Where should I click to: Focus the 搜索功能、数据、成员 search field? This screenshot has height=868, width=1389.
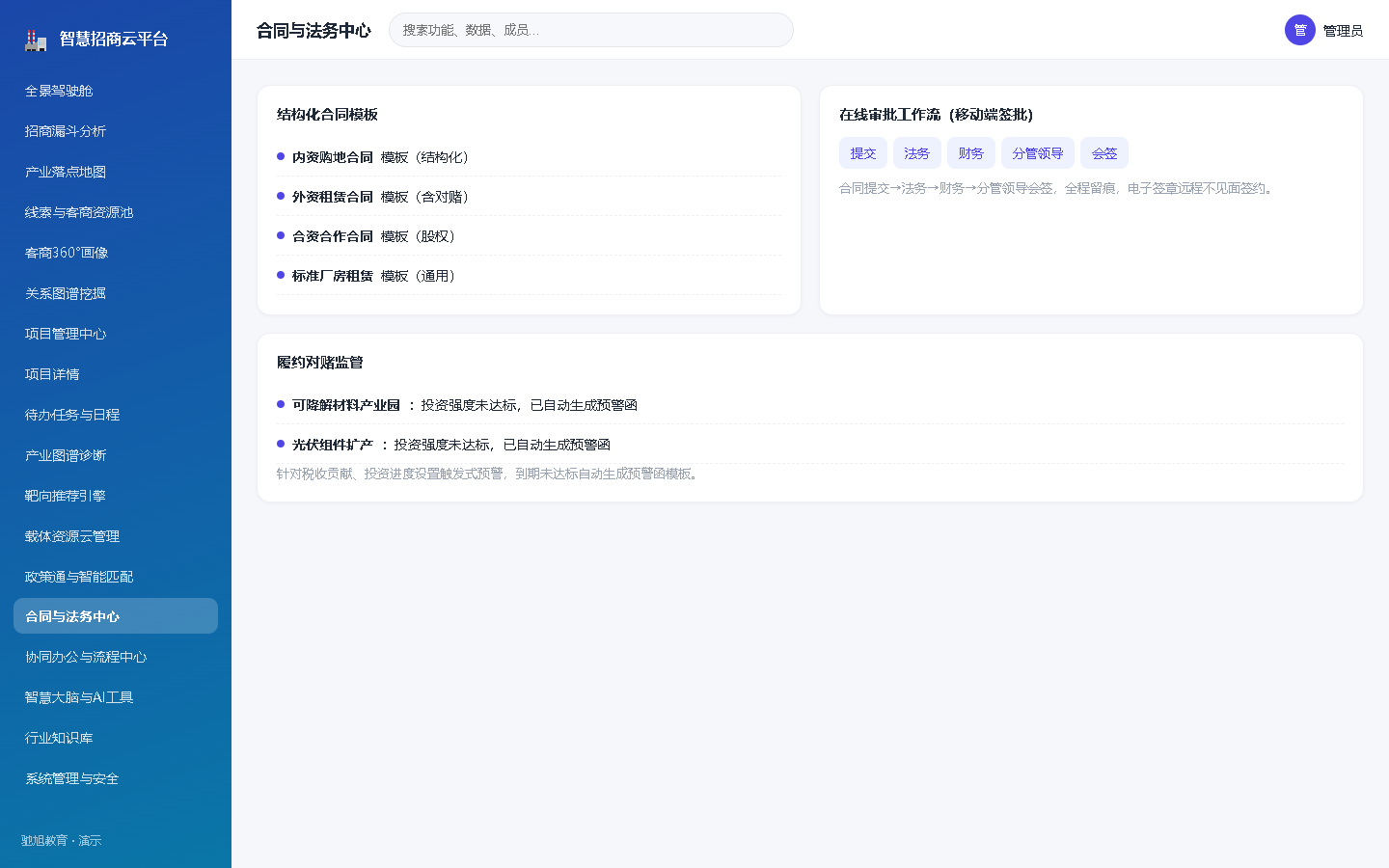tap(591, 30)
